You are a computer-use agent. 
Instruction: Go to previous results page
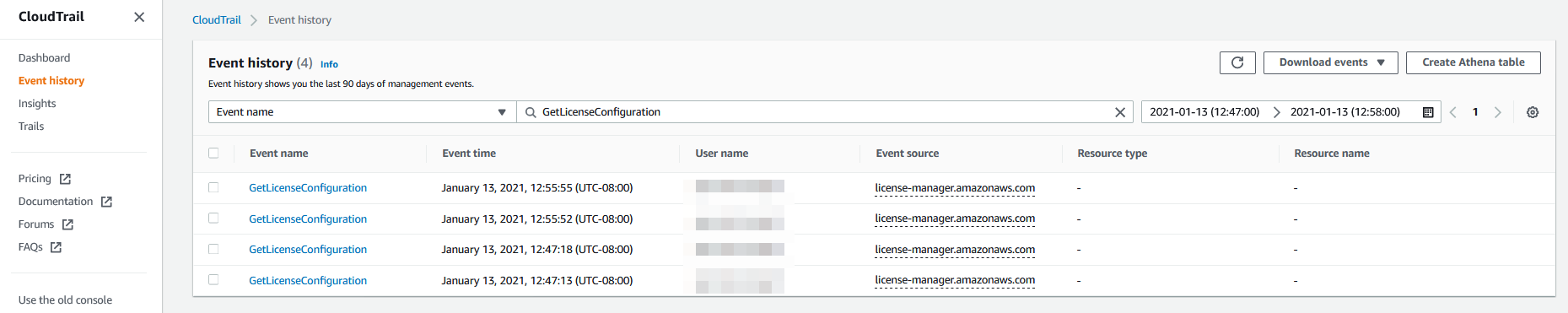click(1453, 112)
